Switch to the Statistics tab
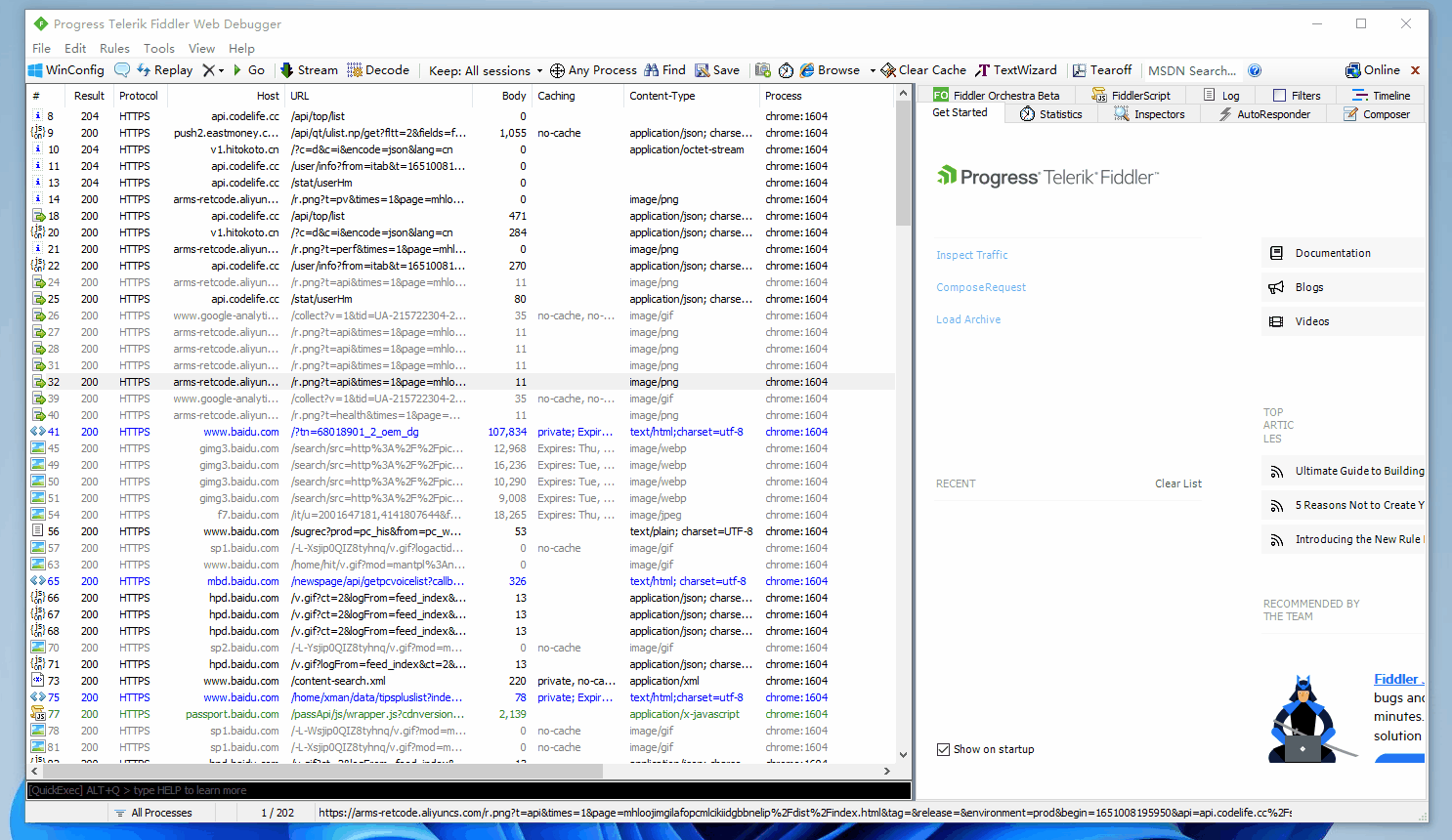This screenshot has height=840, width=1452. tap(1051, 114)
